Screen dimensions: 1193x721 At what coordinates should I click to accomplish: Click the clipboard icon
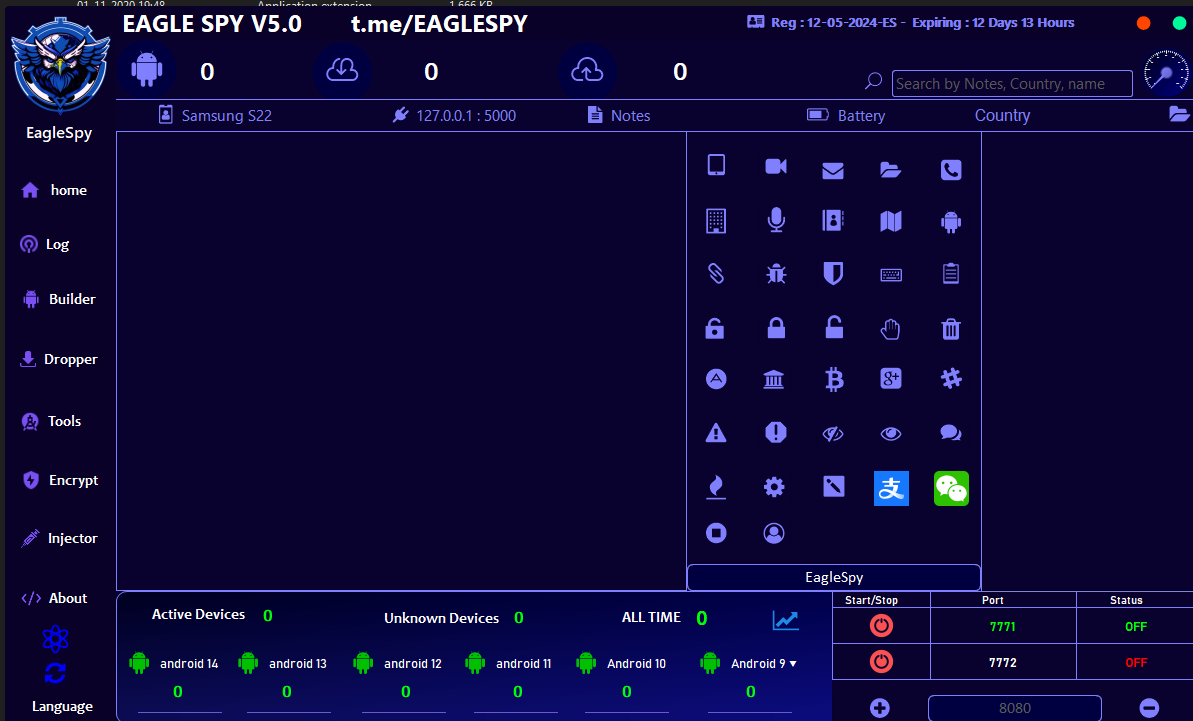point(951,273)
